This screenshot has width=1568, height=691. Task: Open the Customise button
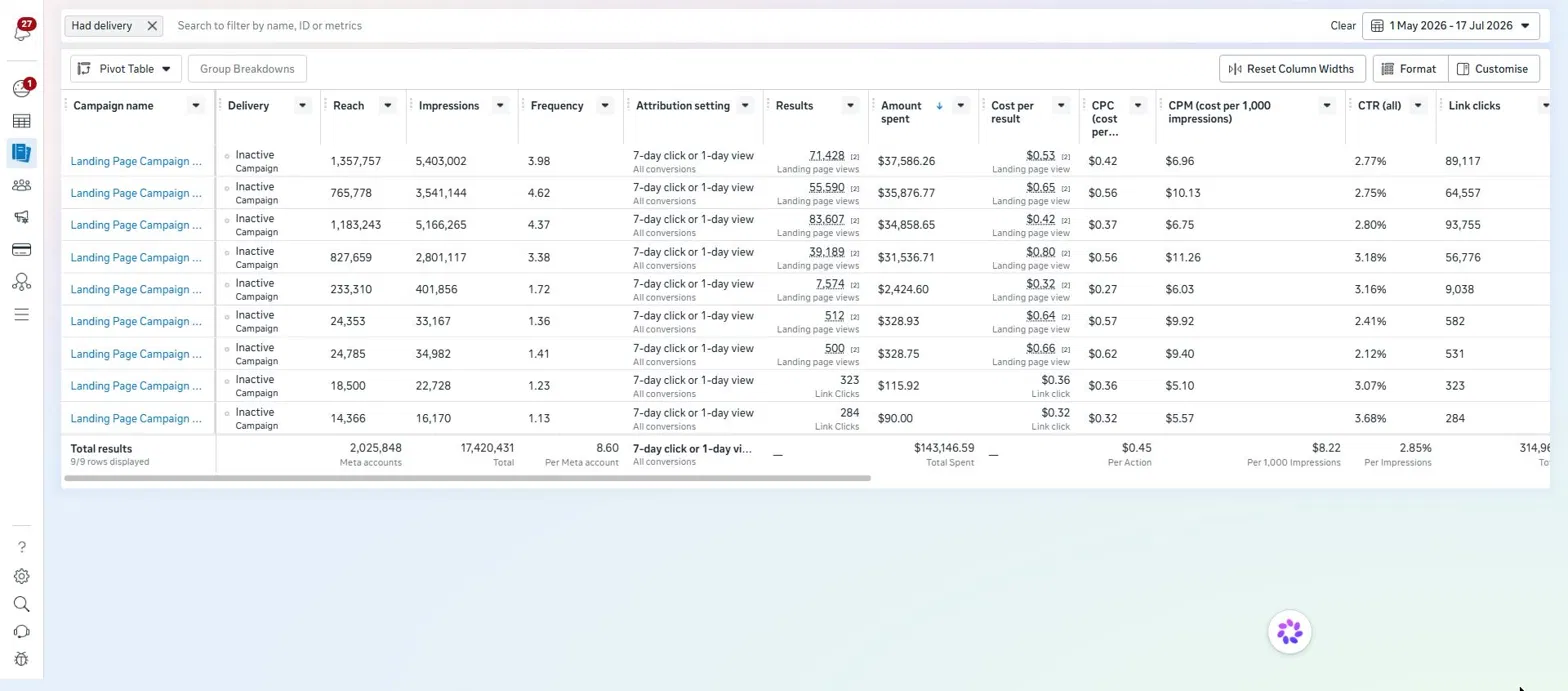pyautogui.click(x=1493, y=69)
